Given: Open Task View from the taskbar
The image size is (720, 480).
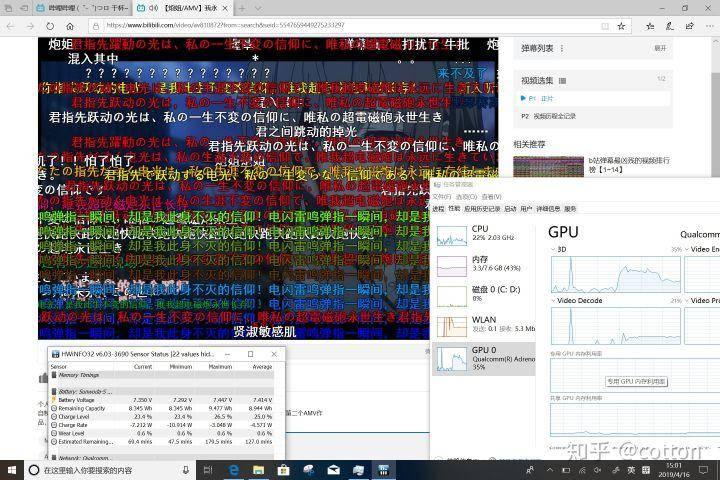Looking at the screenshot, I should (x=208, y=470).
